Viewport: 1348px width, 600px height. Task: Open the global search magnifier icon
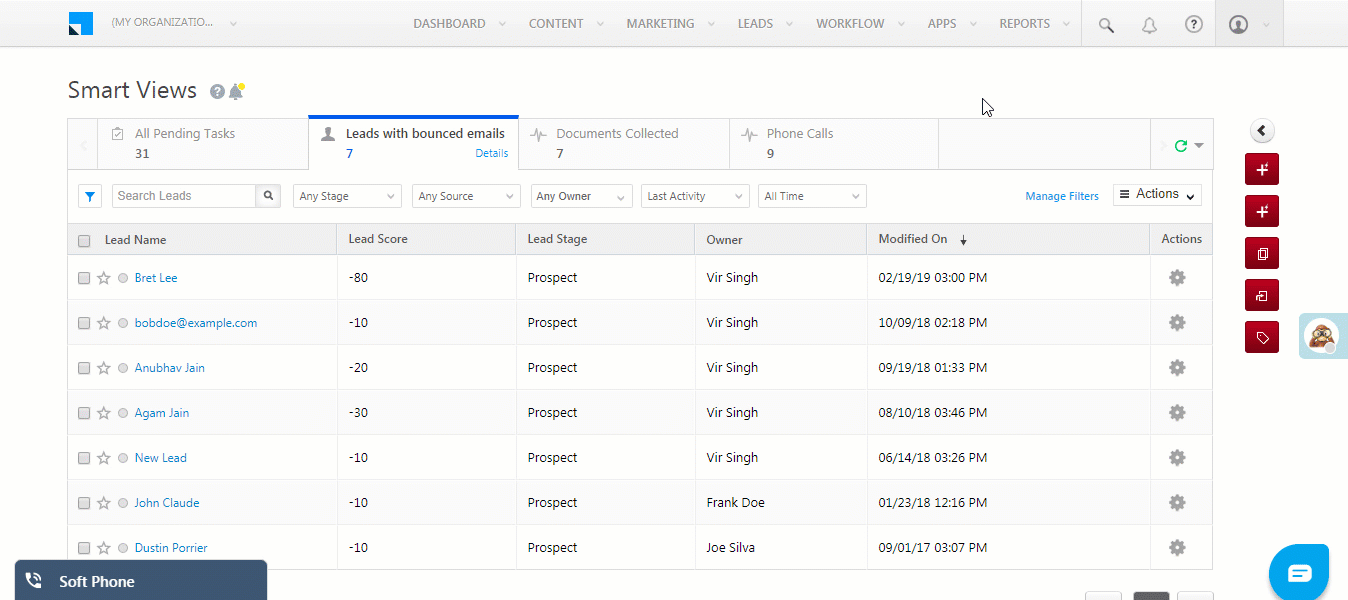click(x=1106, y=25)
